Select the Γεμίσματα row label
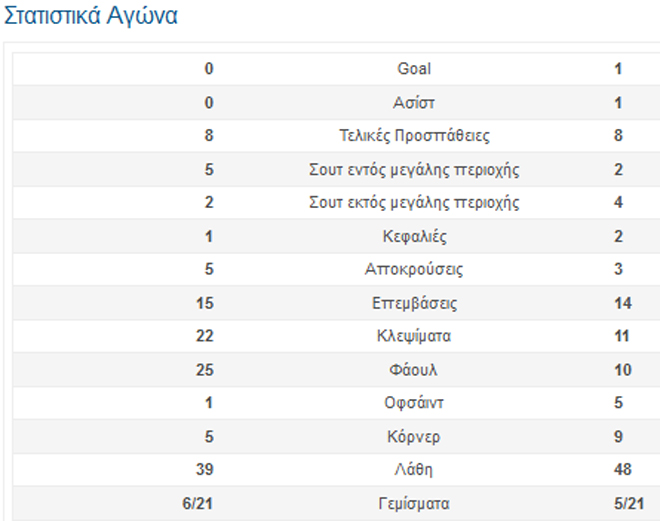Screen dimensions: 660x521 [x=414, y=504]
